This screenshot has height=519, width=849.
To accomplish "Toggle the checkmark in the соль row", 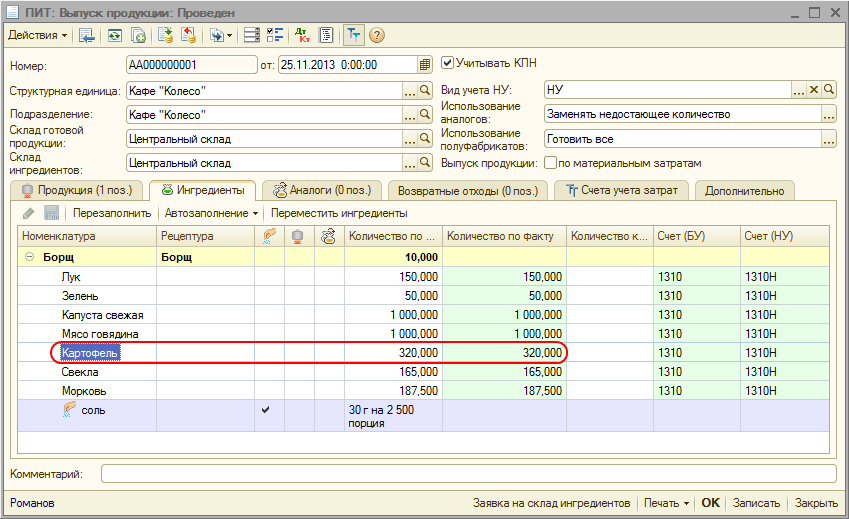I will 265,410.
